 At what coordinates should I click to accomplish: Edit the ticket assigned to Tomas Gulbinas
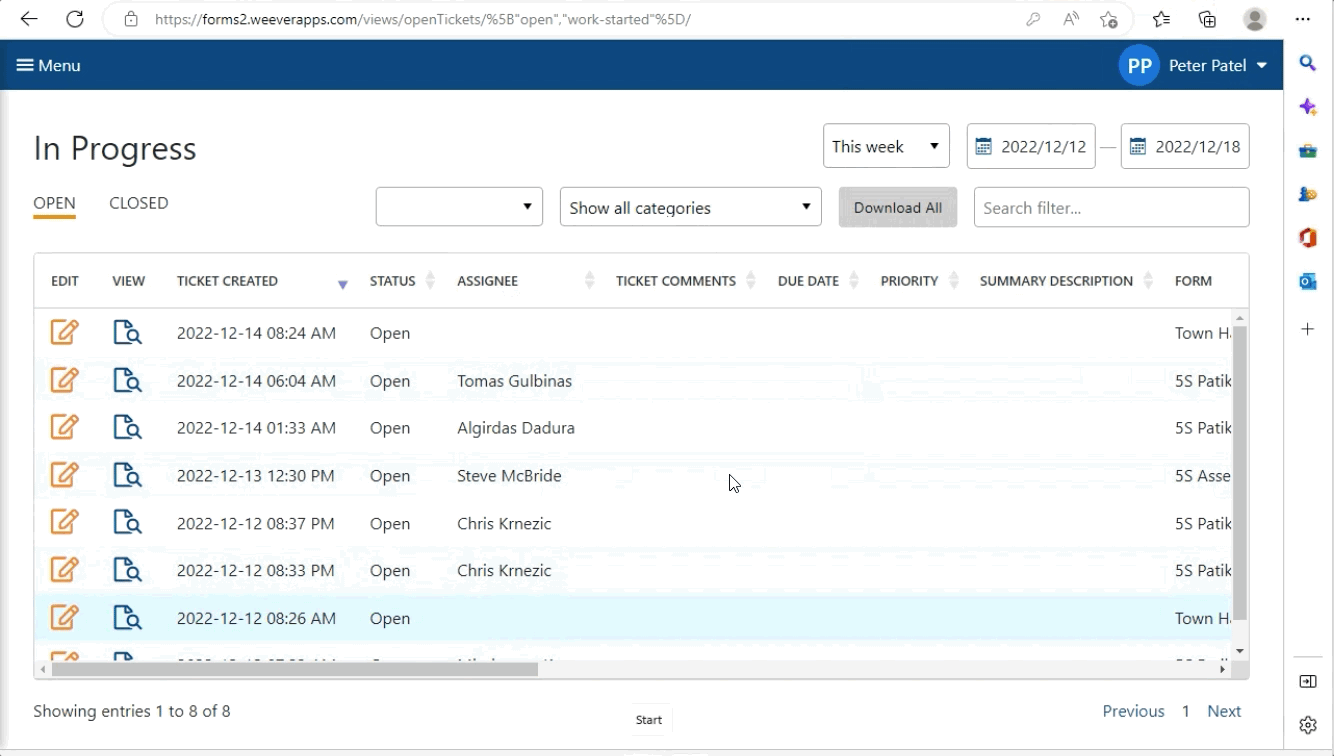coord(64,379)
